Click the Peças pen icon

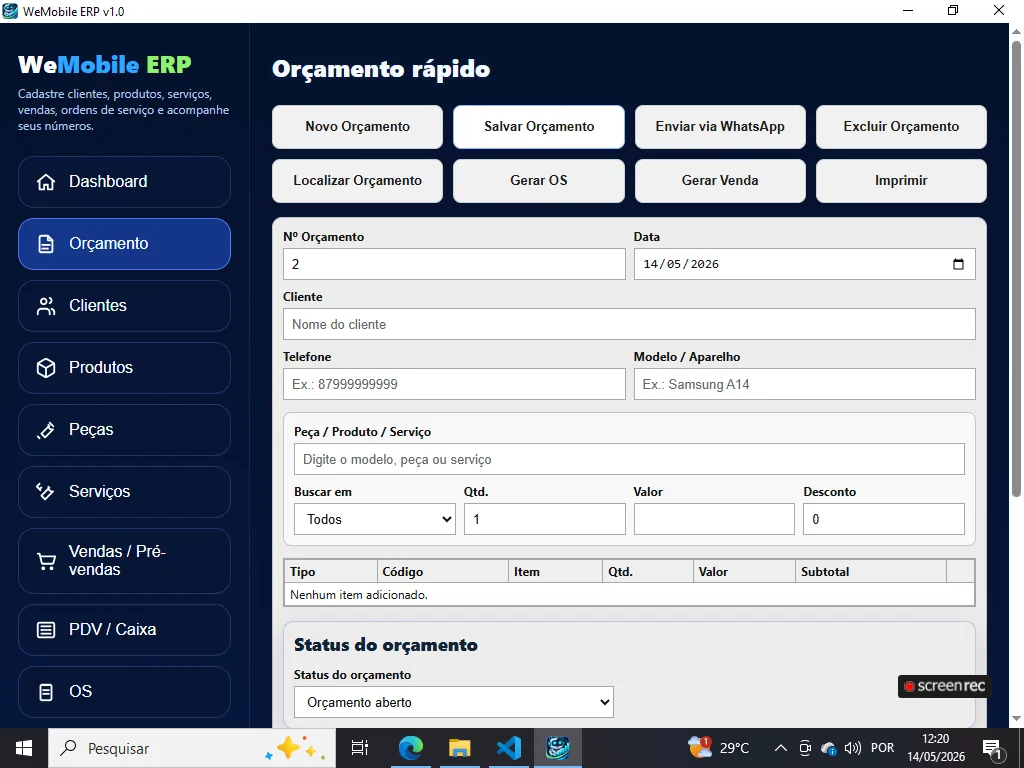click(46, 430)
